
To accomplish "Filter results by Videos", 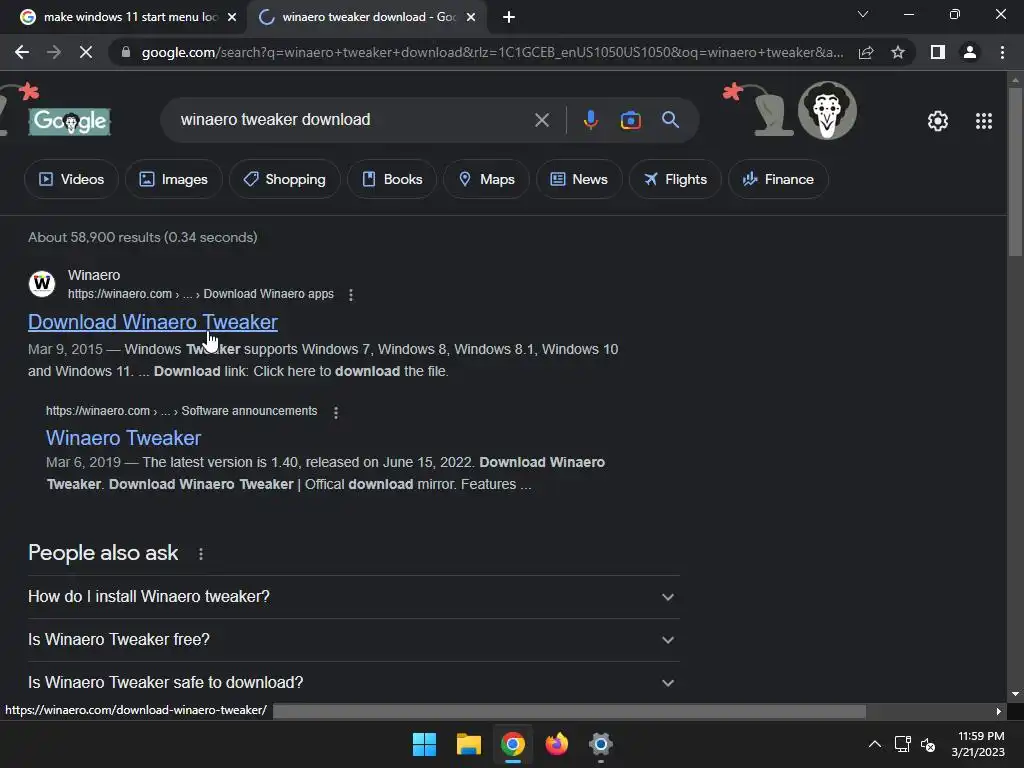I will [71, 179].
